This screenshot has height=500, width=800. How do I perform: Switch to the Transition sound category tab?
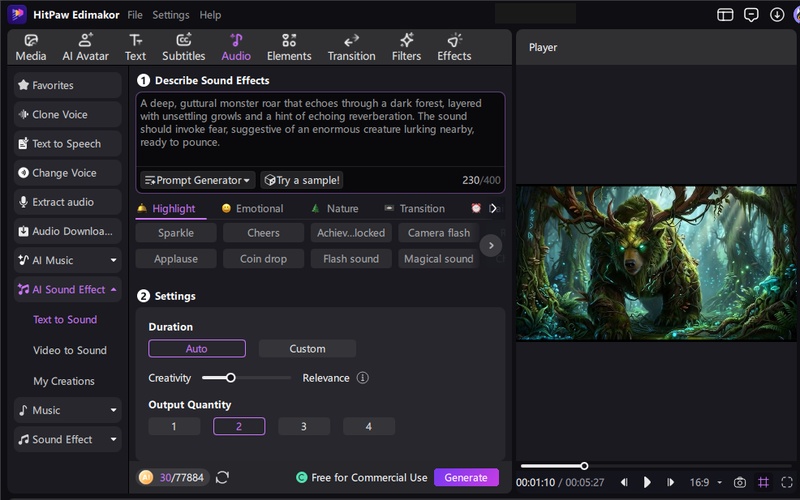[x=414, y=208]
